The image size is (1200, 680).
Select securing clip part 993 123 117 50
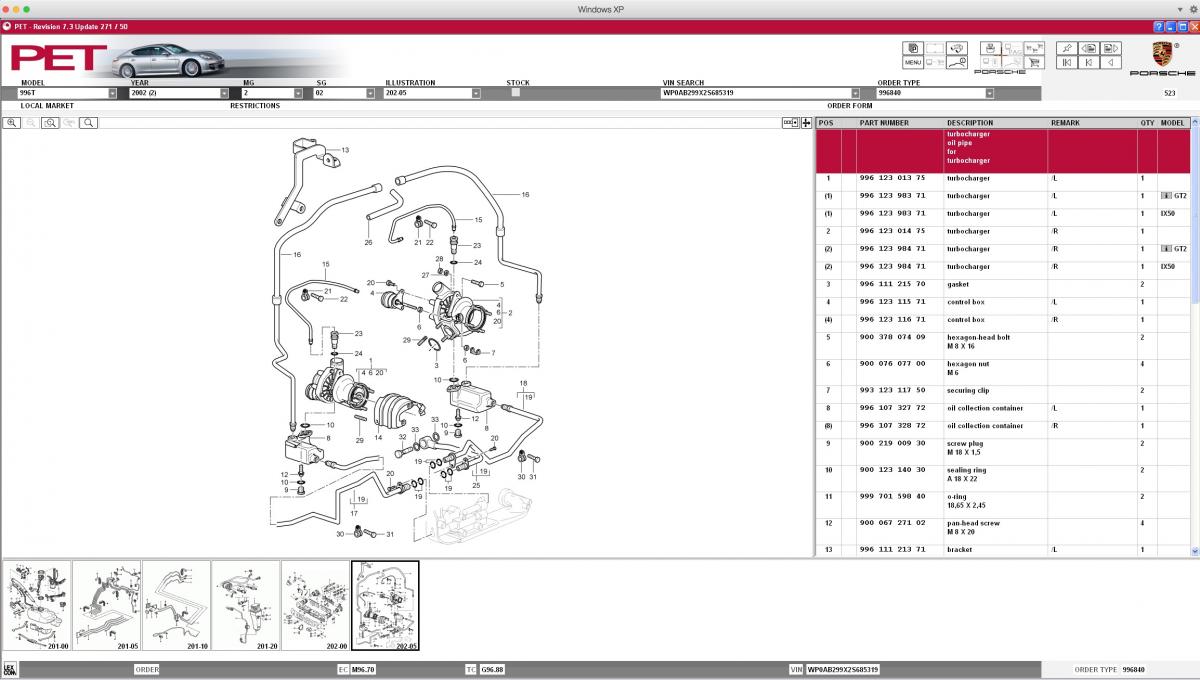click(x=892, y=390)
